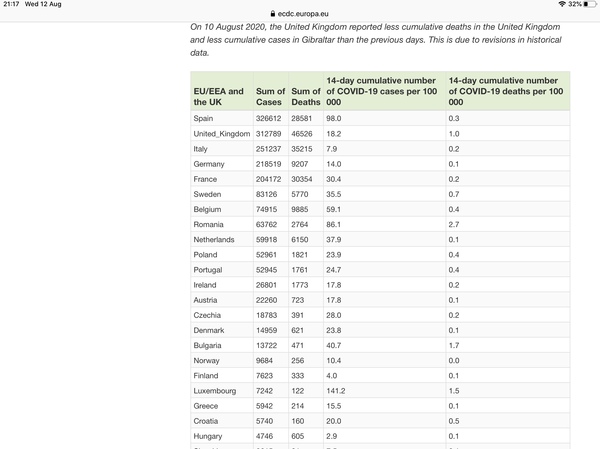Click the 'EU/EEA and the UK' header
600x449 pixels.
point(222,91)
